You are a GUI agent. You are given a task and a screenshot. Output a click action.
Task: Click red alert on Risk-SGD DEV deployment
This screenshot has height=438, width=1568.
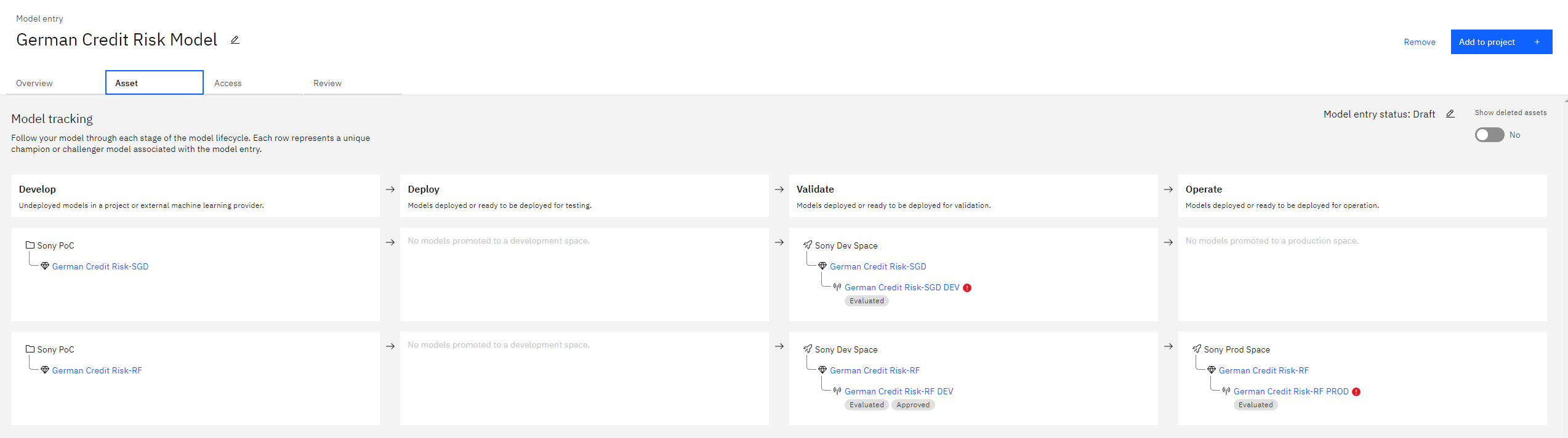tap(967, 288)
